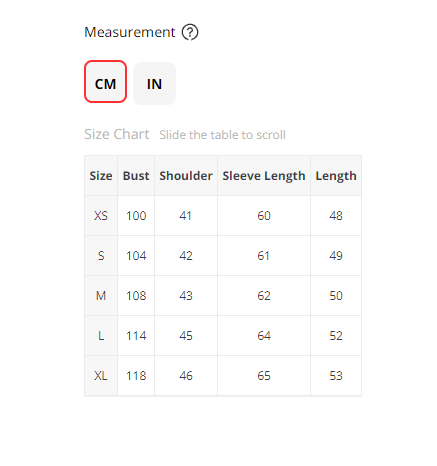
Task: Select the XL size row label
Action: click(101, 376)
